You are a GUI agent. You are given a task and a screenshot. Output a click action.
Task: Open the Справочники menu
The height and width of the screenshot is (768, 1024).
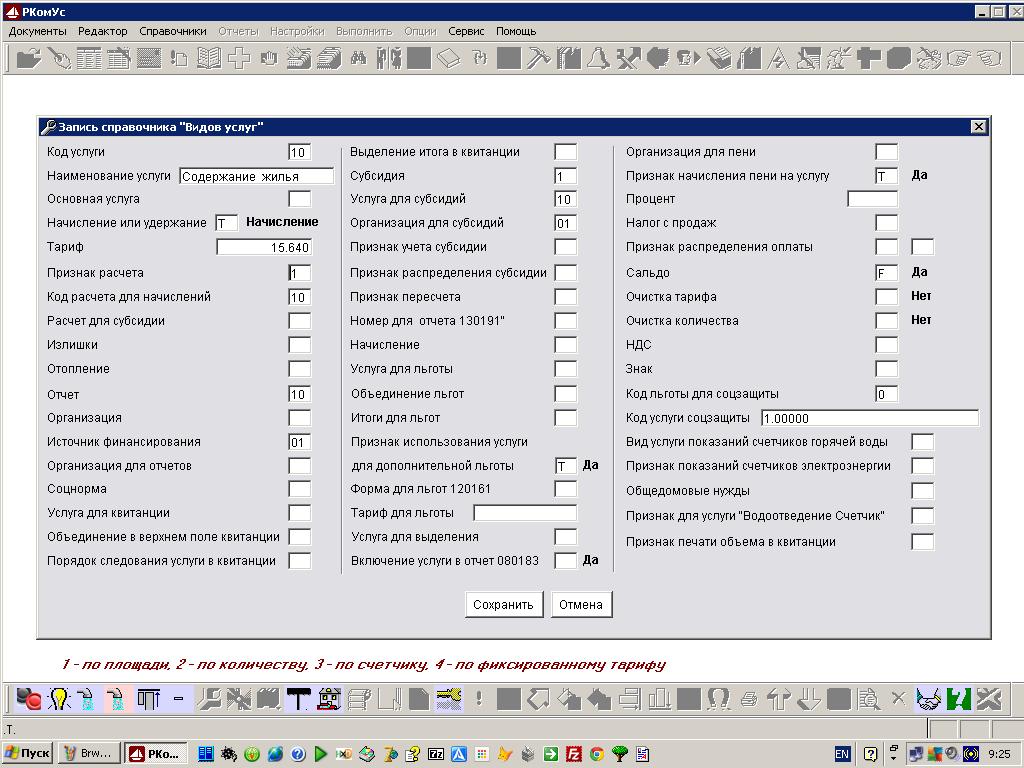pos(173,31)
